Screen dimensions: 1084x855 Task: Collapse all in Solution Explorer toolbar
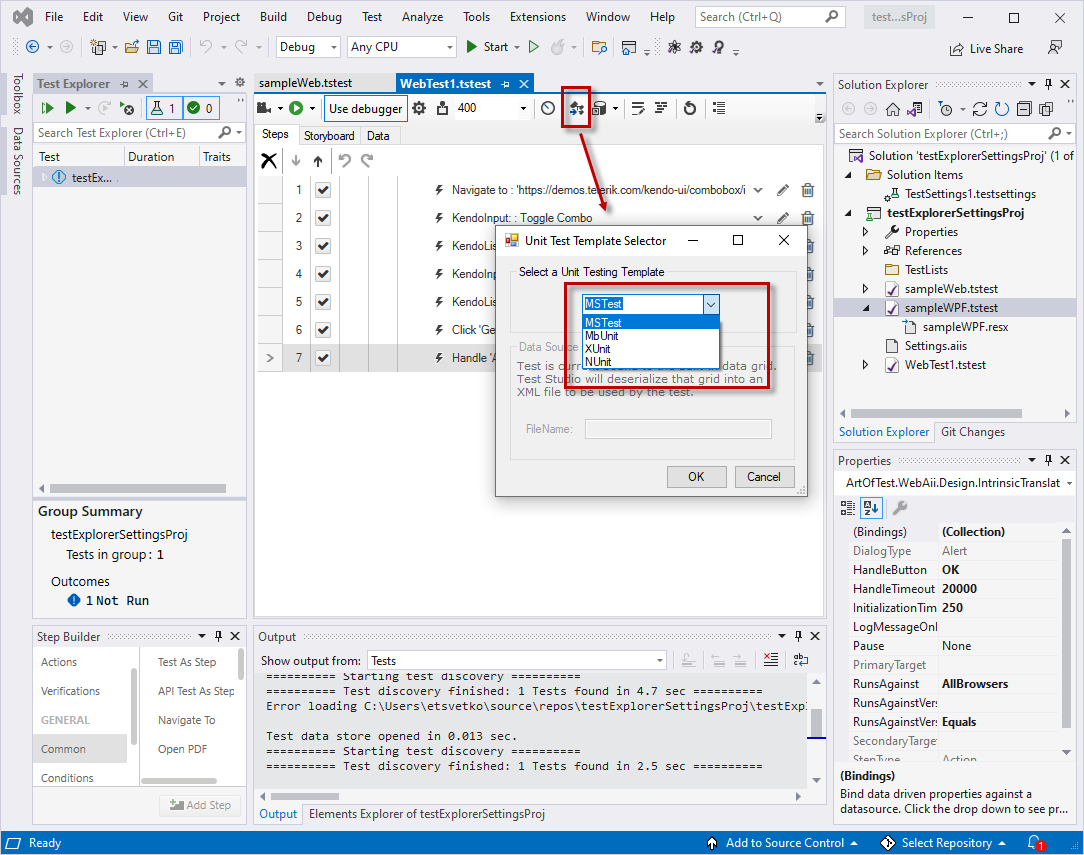point(1024,109)
